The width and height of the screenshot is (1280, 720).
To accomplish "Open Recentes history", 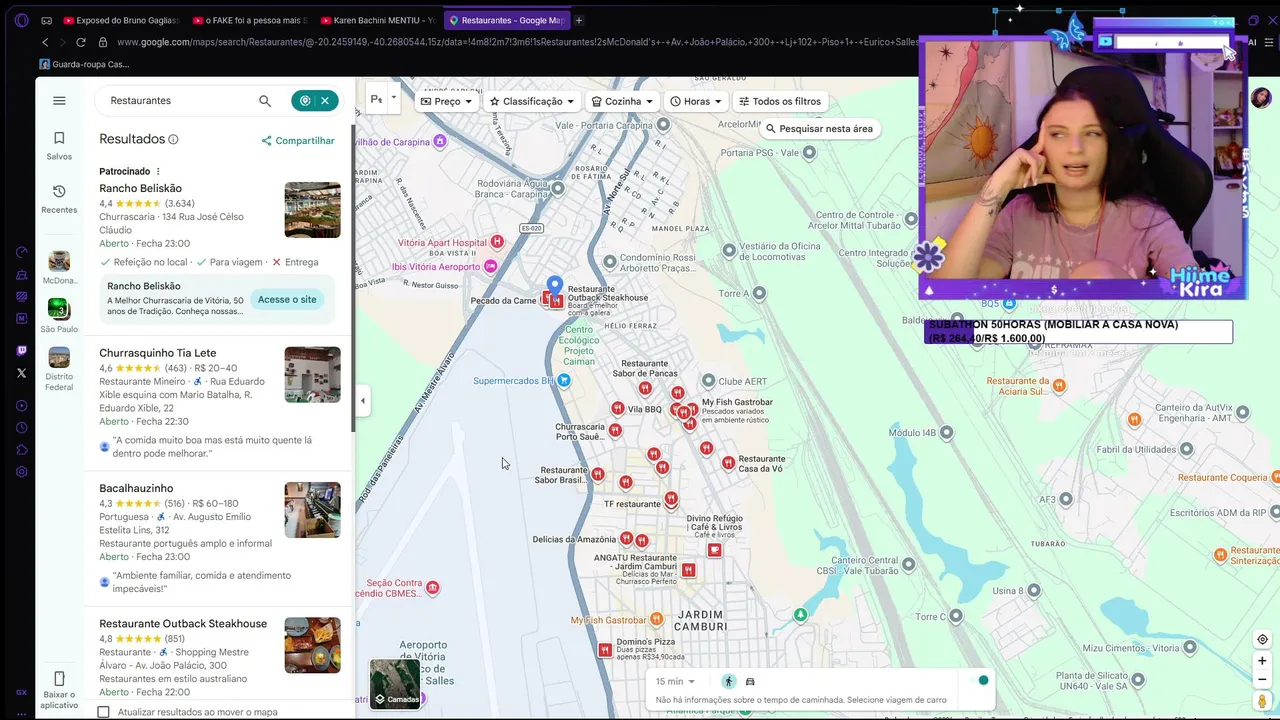I will (59, 198).
